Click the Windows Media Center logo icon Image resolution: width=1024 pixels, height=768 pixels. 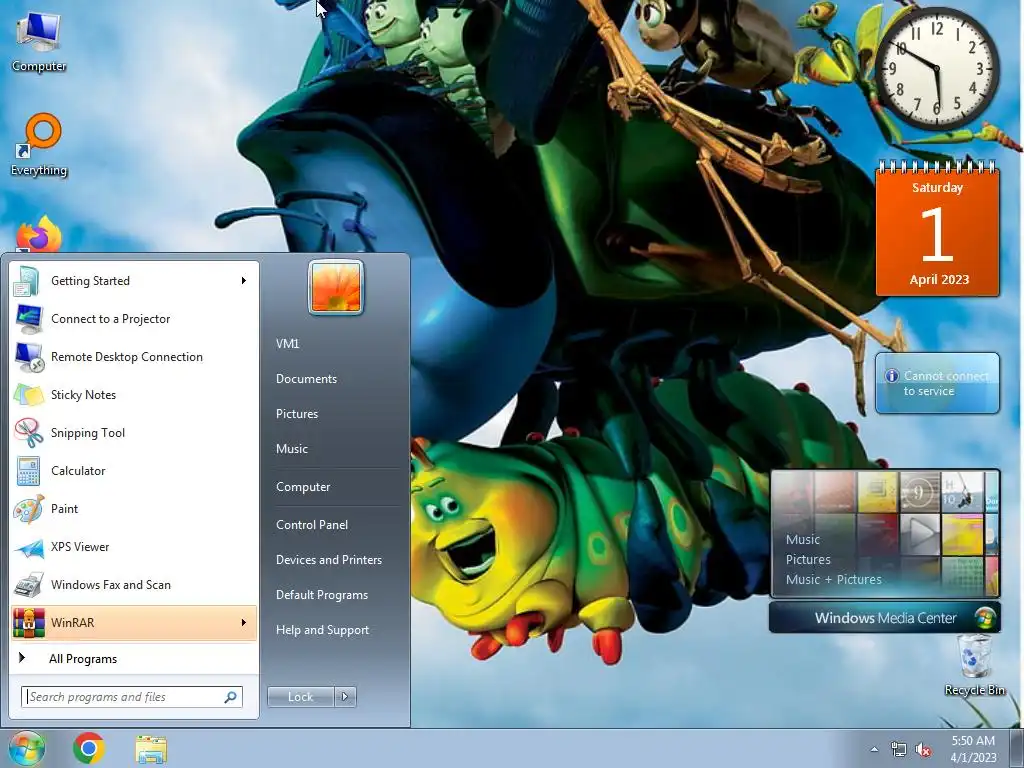pyautogui.click(x=985, y=617)
